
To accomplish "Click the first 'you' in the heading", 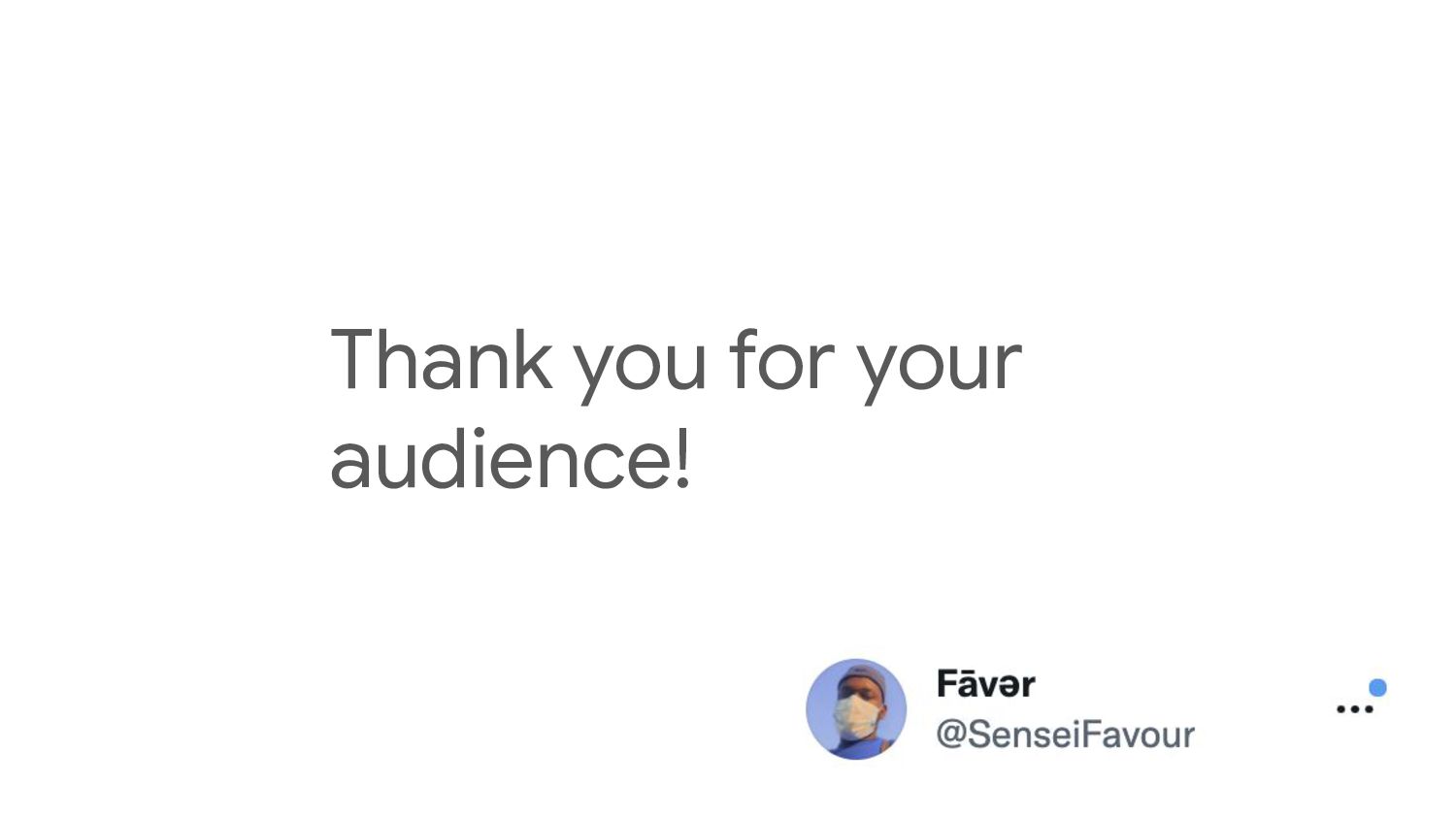I will [641, 369].
